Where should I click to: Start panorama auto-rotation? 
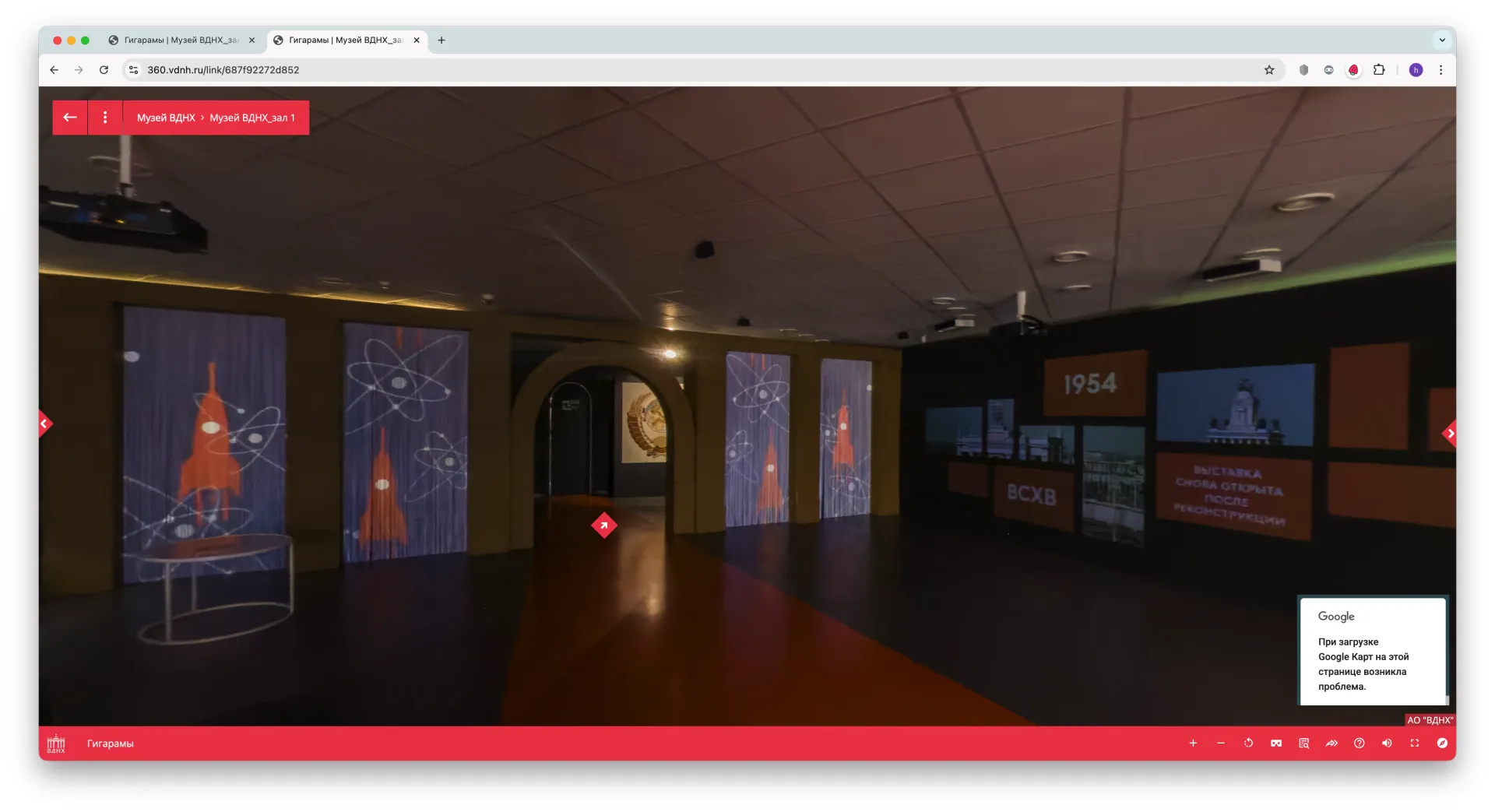(x=1248, y=743)
